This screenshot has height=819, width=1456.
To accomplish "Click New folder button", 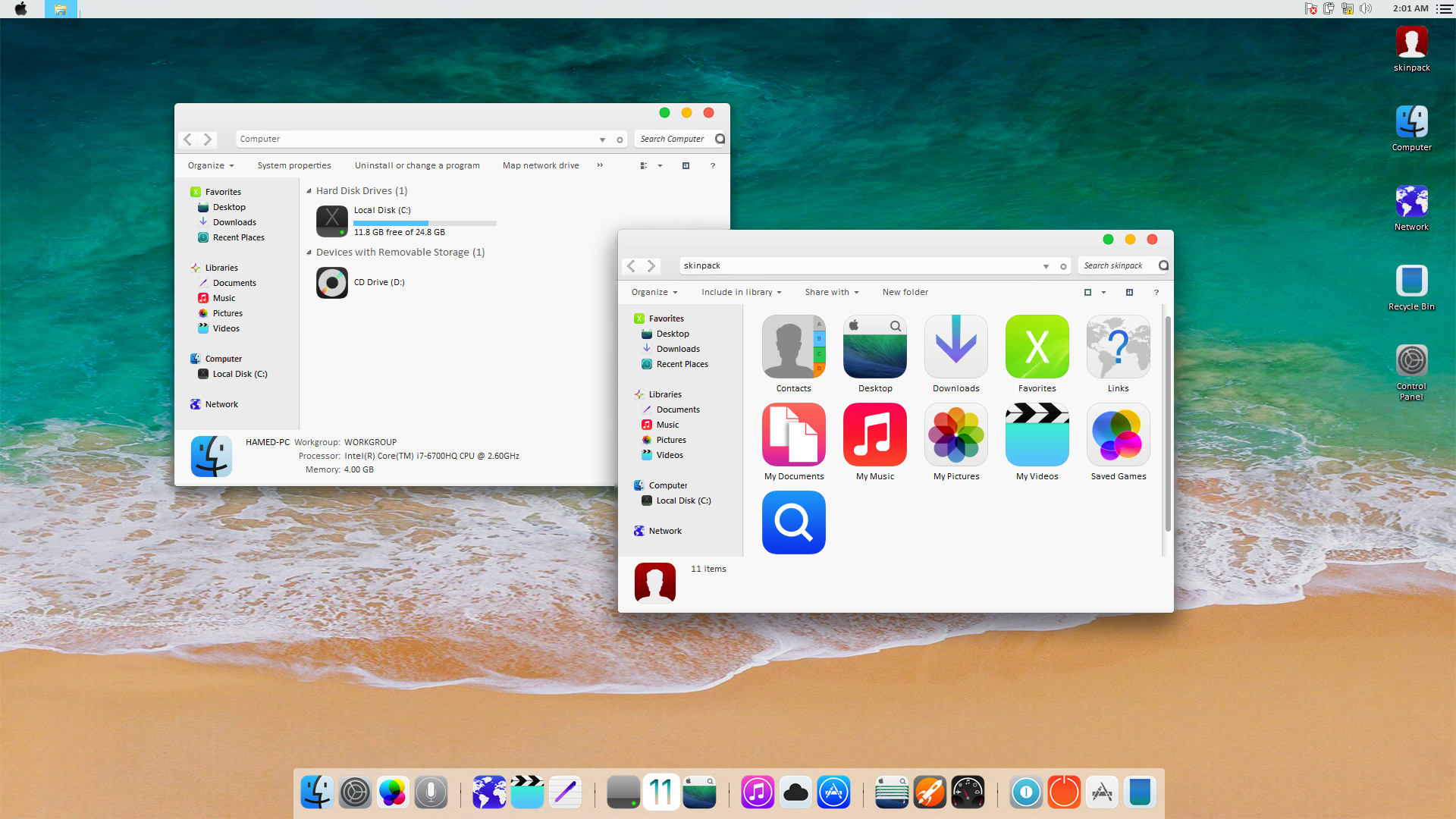I will 905,292.
